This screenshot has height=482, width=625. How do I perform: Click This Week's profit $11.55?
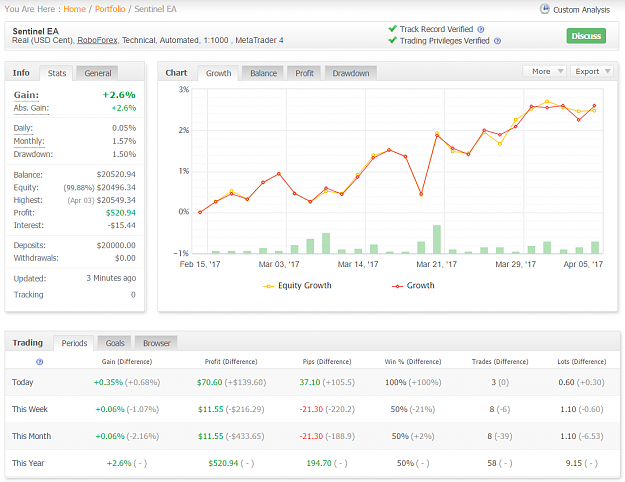pos(210,409)
